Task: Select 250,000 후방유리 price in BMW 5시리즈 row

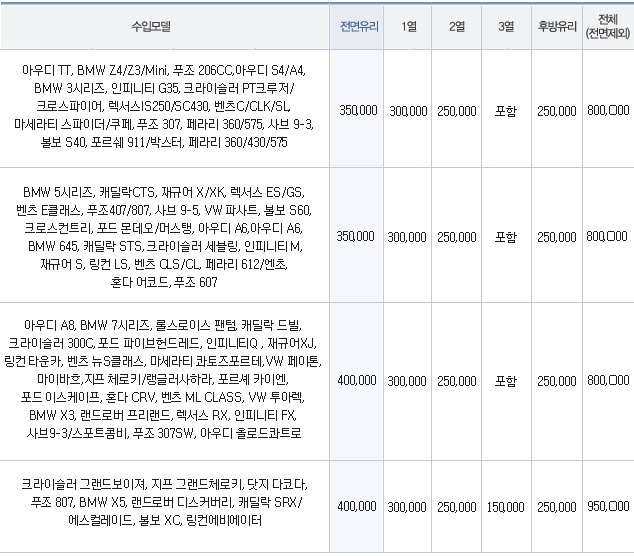Action: coord(557,237)
